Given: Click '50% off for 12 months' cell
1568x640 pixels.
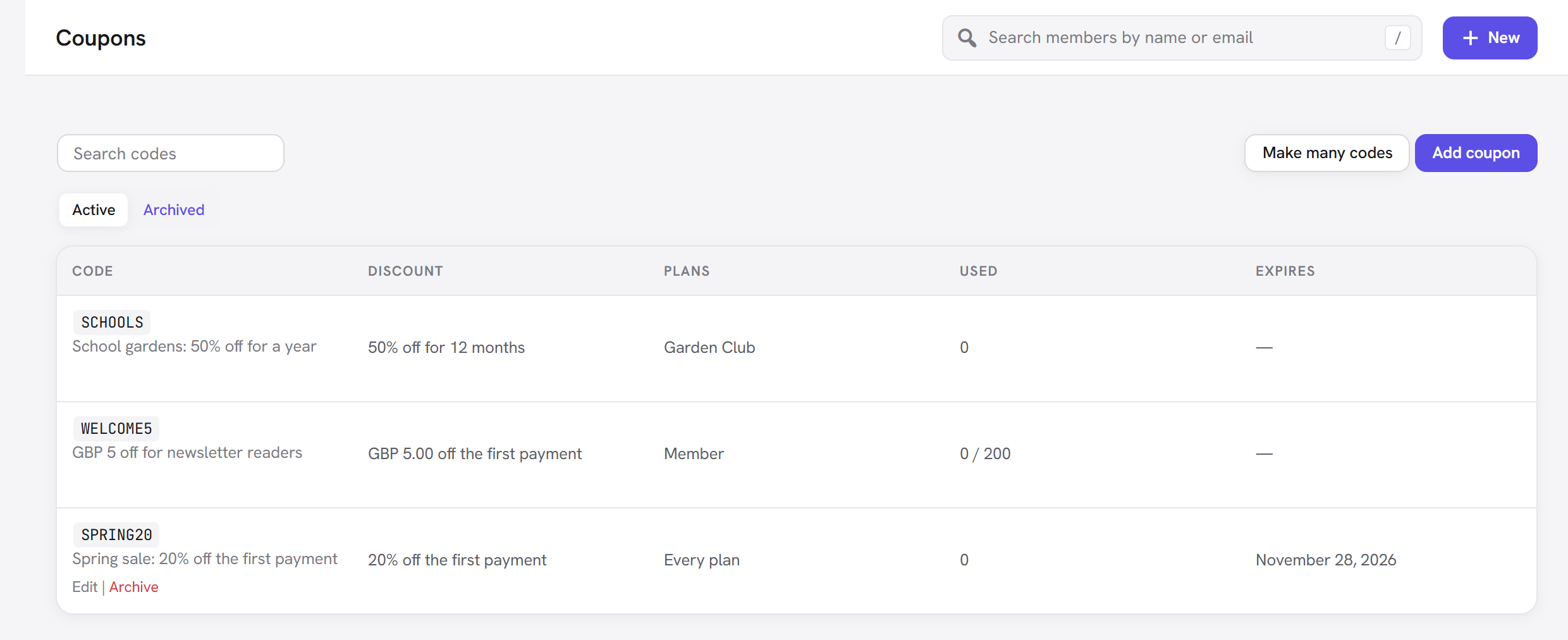Looking at the screenshot, I should click(x=446, y=347).
